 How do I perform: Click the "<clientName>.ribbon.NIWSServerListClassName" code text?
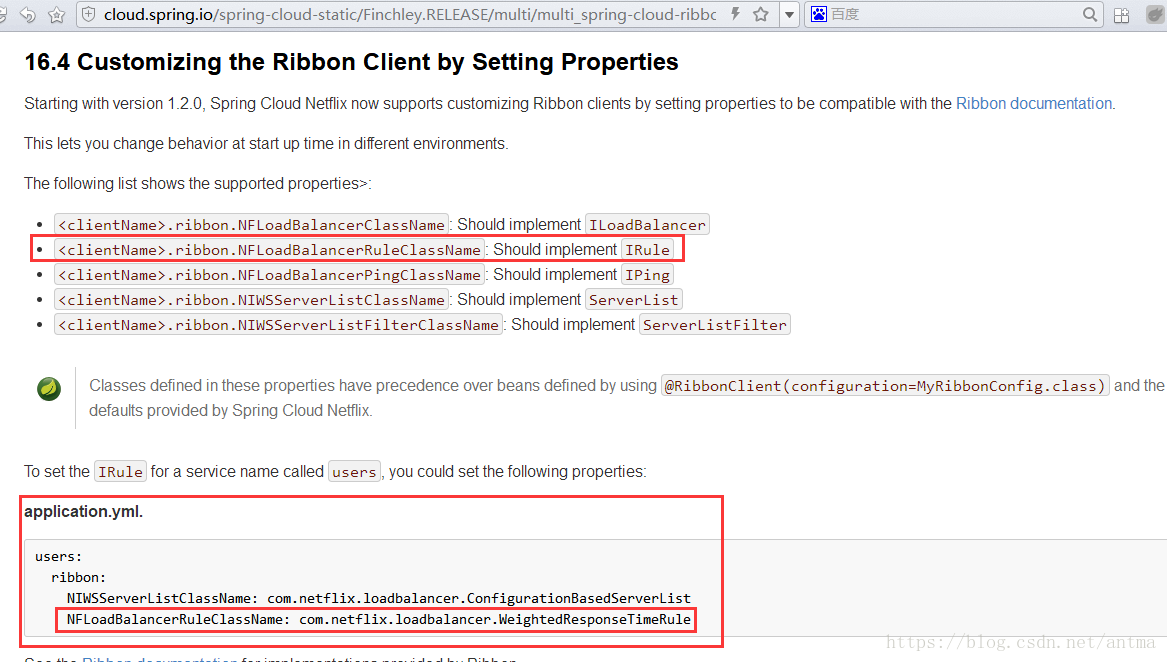click(x=252, y=300)
